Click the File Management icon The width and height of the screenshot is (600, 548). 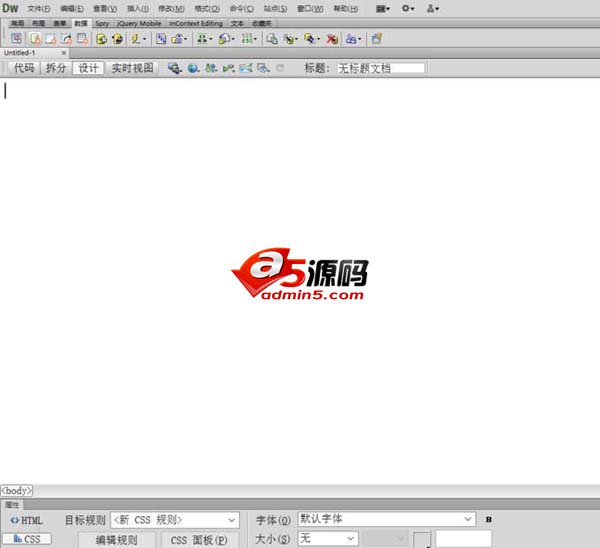(211, 68)
